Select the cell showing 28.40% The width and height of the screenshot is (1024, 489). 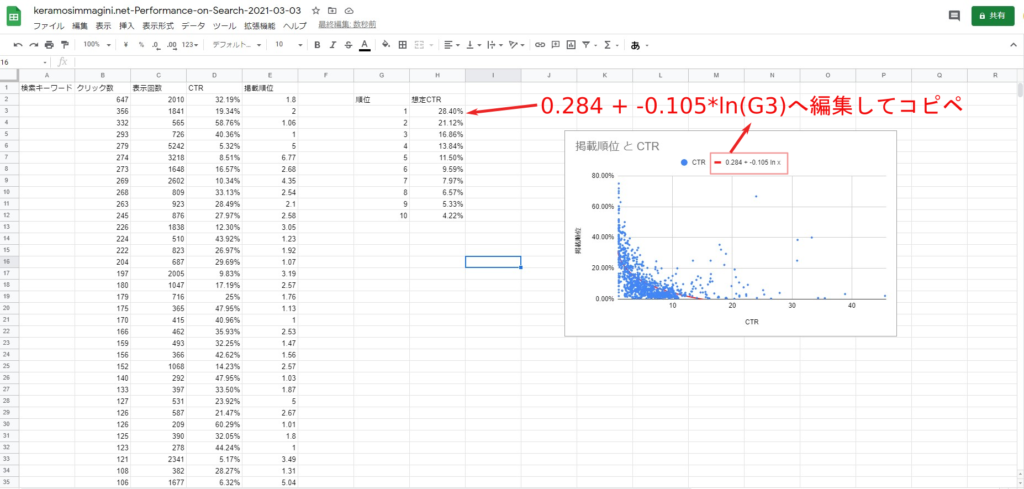pos(437,111)
